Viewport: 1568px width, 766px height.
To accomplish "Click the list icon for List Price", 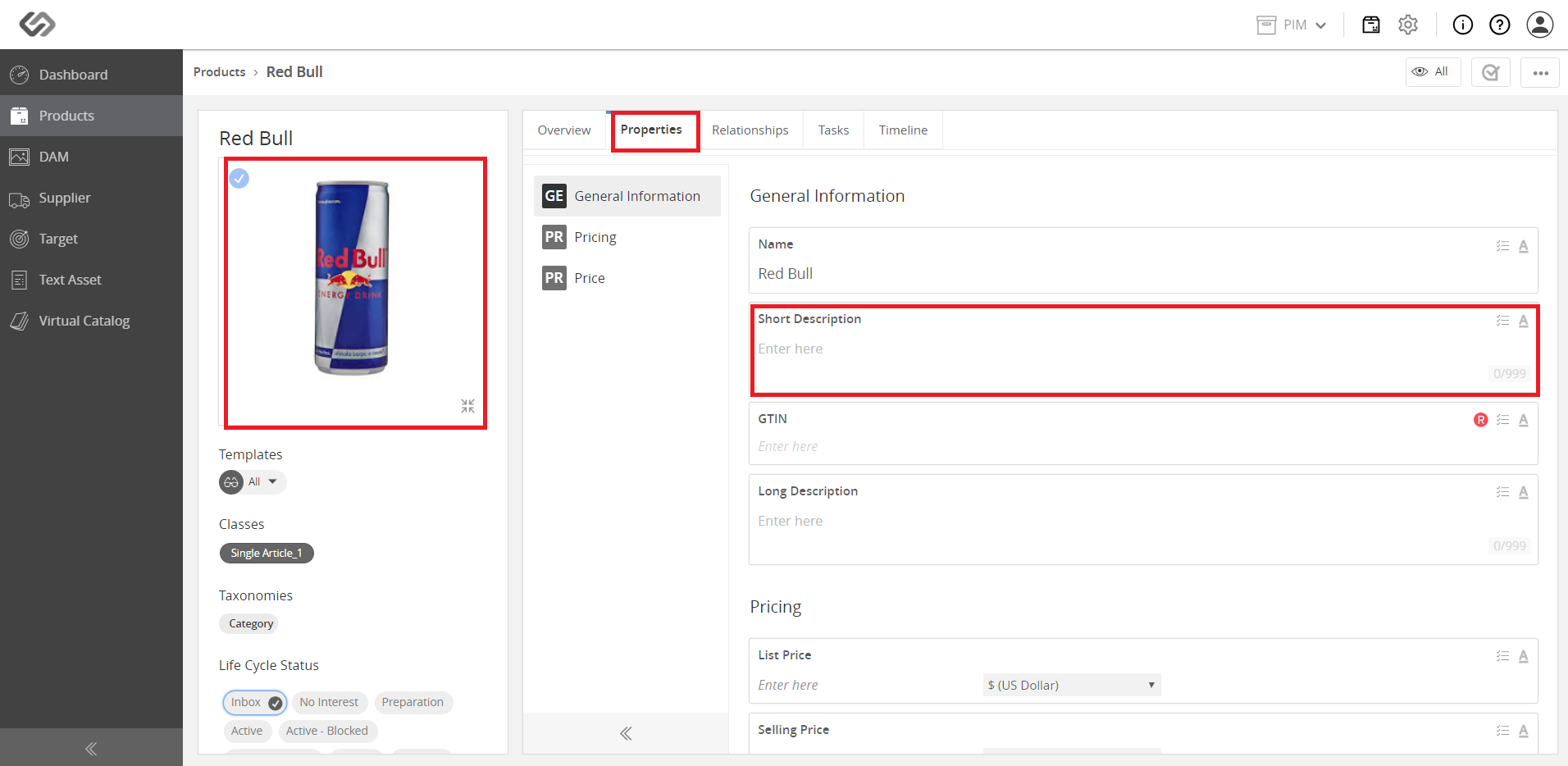I will point(1502,656).
